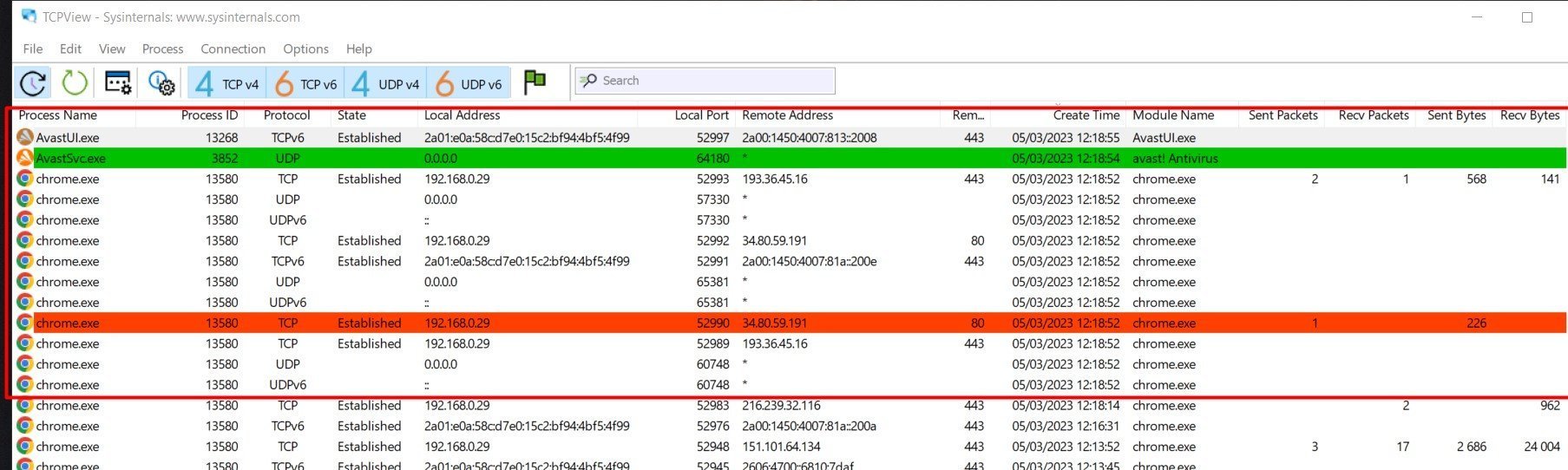Sort by State column header
The height and width of the screenshot is (470, 1568).
coord(351,115)
